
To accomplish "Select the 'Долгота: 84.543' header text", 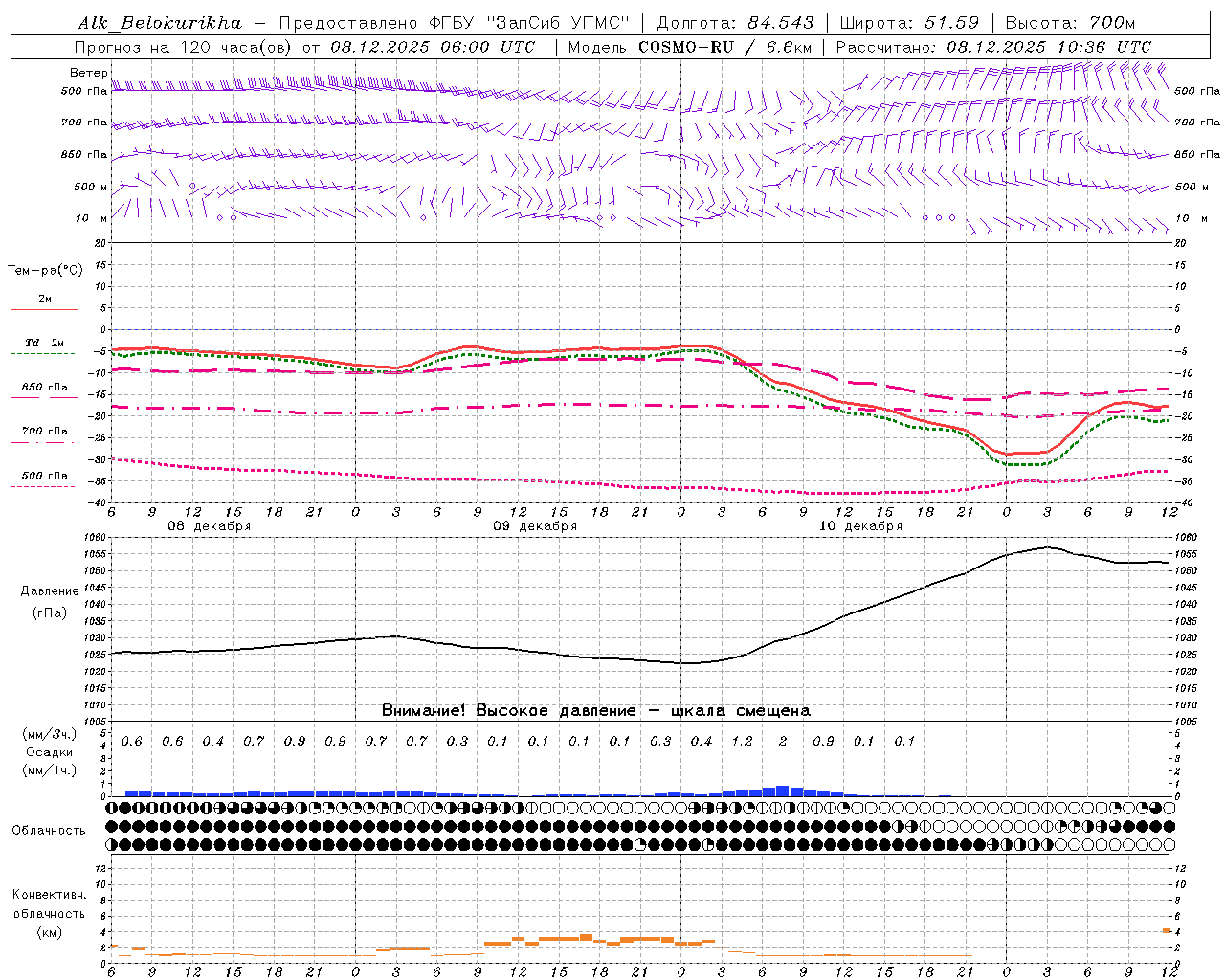I will (x=735, y=23).
